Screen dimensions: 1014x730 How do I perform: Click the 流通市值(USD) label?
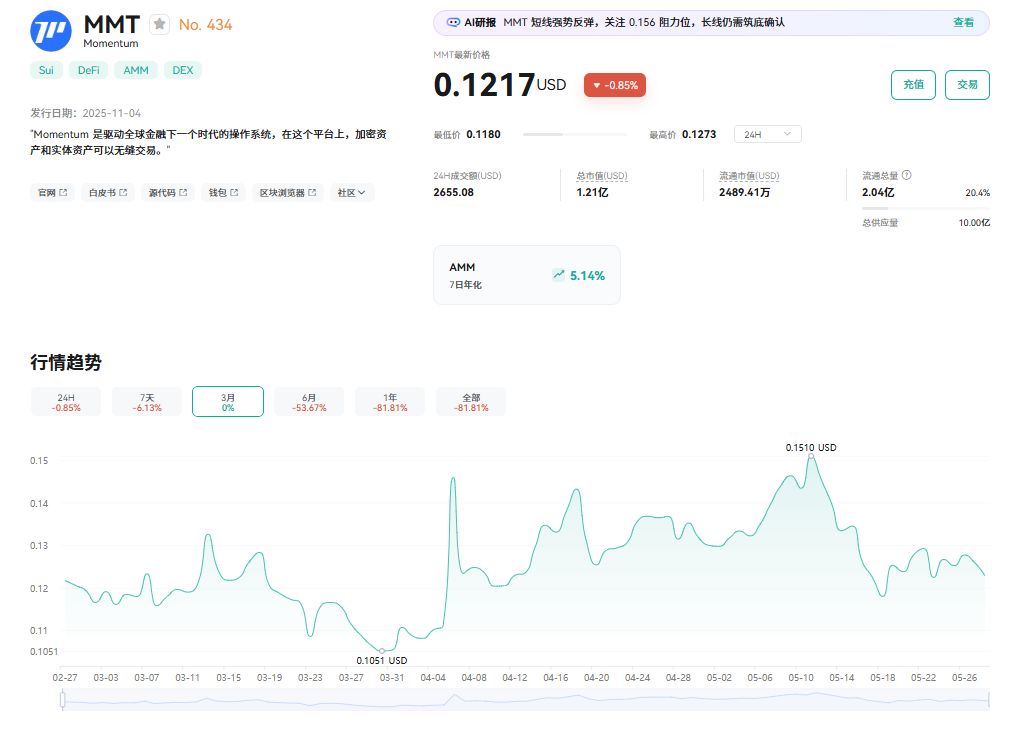pyautogui.click(x=749, y=176)
